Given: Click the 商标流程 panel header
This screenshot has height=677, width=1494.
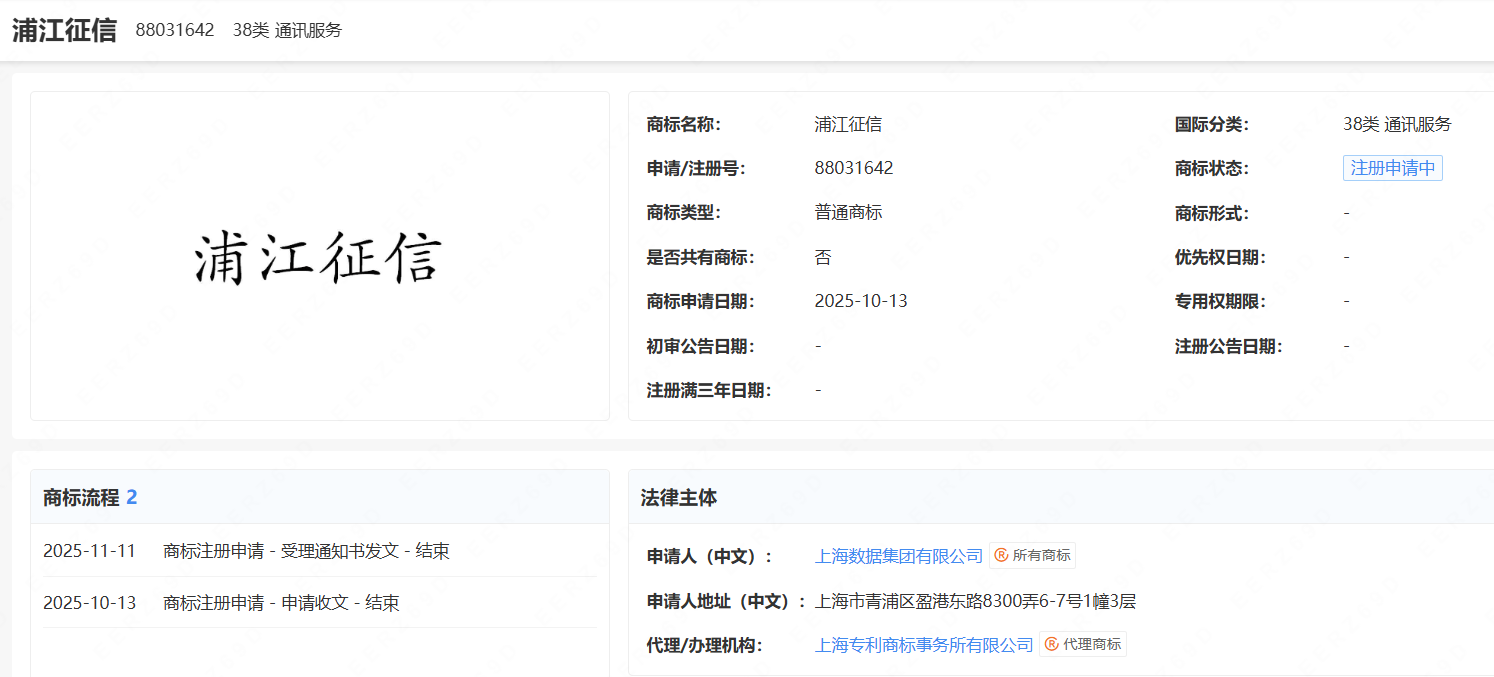Looking at the screenshot, I should tap(80, 496).
